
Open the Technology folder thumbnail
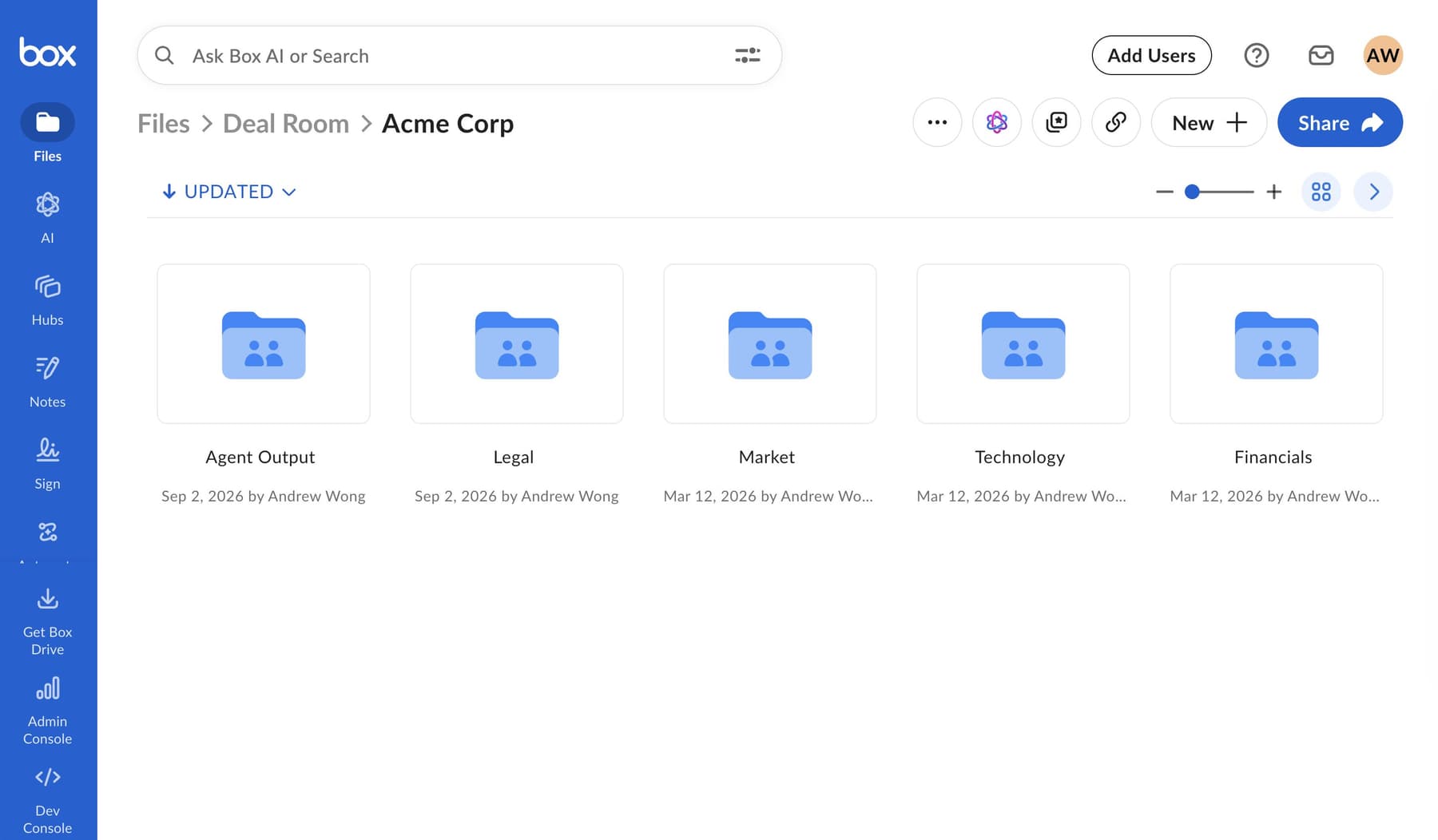[1023, 343]
